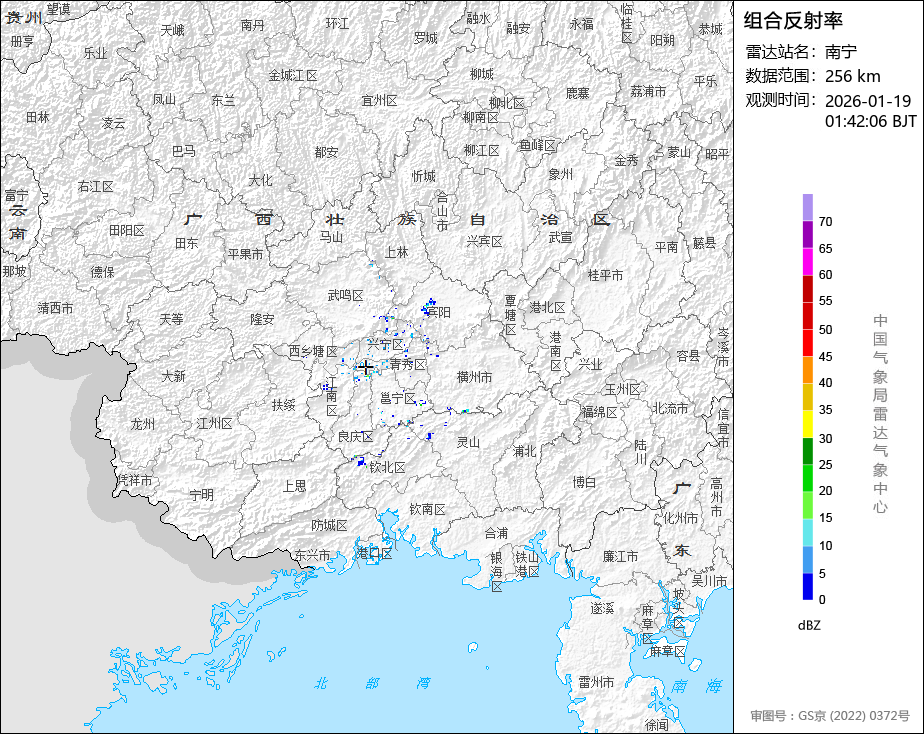Screen dimensions: 924x734
Task: Click the legend value 55
Action: [x=825, y=300]
